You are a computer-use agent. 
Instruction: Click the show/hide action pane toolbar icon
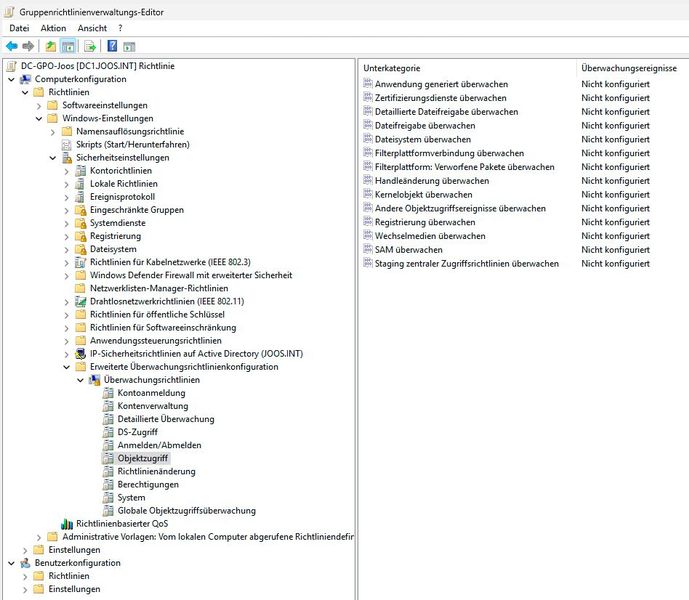click(129, 46)
